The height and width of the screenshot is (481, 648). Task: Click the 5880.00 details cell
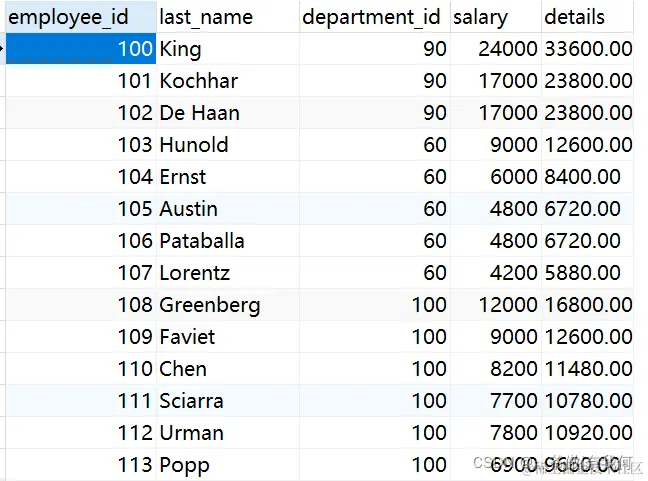click(x=587, y=273)
